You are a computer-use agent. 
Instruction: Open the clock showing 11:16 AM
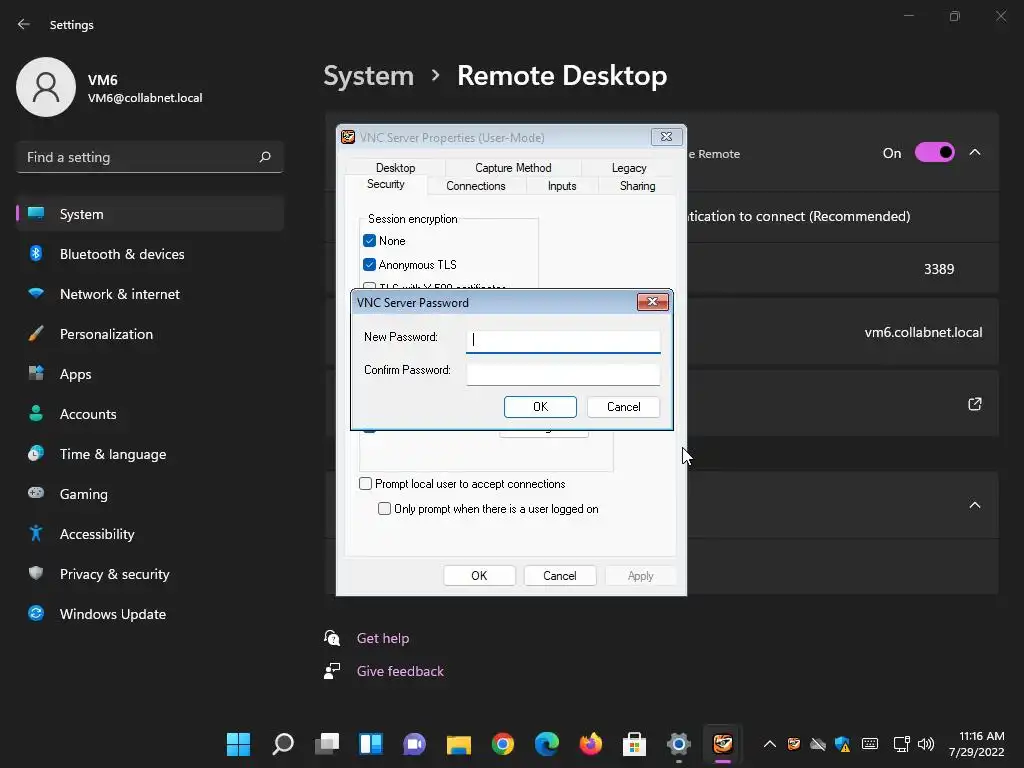point(976,744)
